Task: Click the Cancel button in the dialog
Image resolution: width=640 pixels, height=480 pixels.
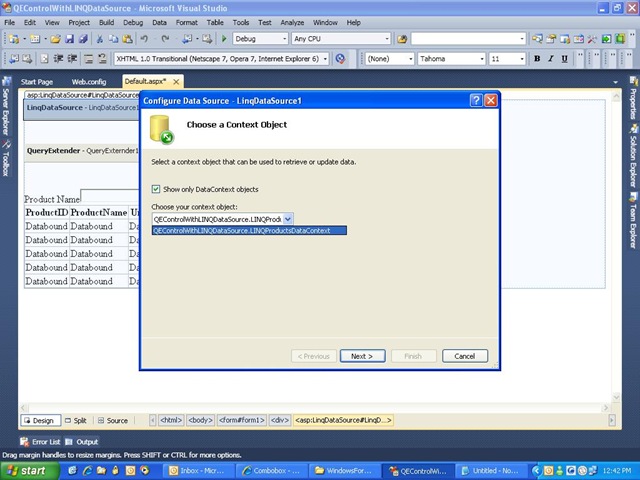Action: coord(464,356)
